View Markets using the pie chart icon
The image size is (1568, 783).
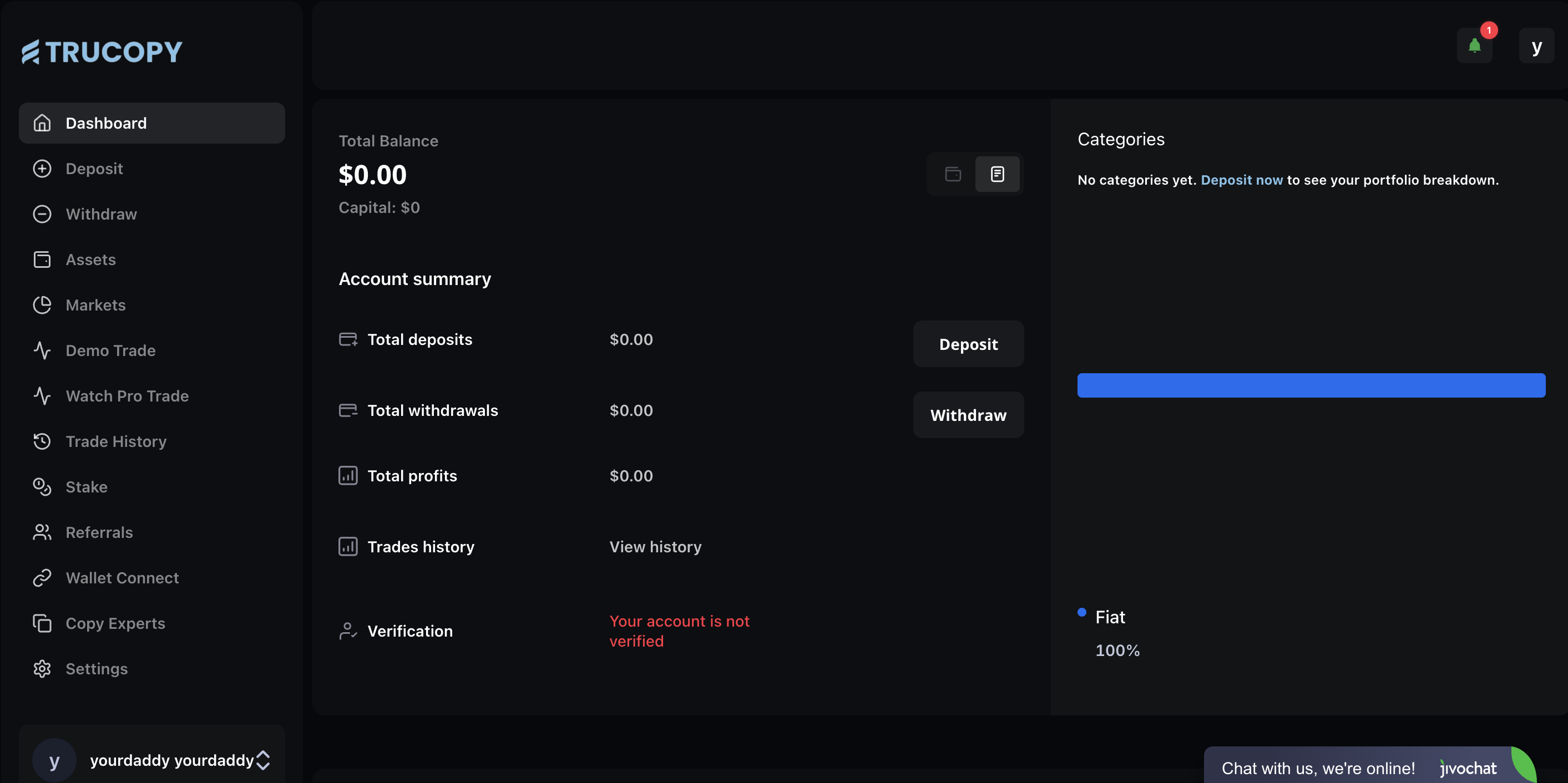pyautogui.click(x=42, y=305)
